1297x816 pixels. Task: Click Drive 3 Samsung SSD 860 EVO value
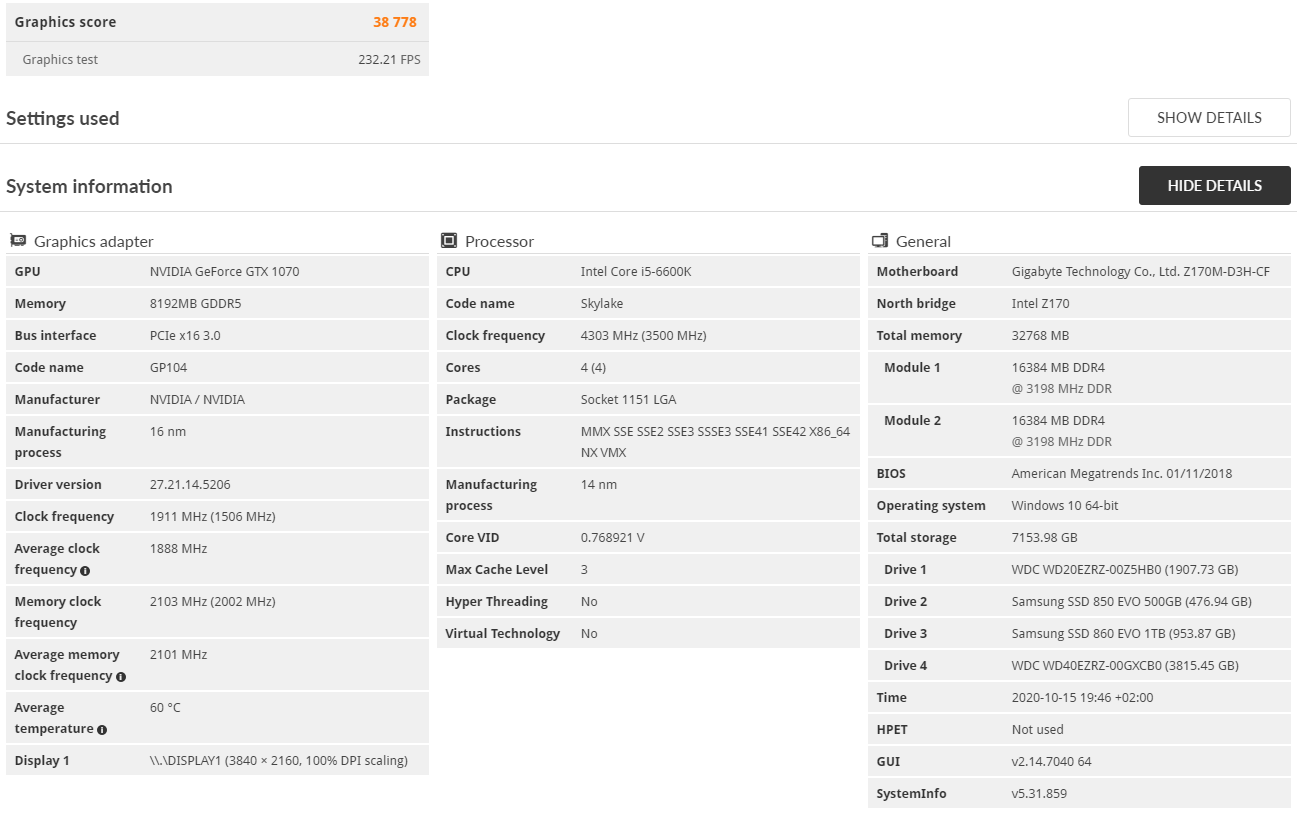click(1123, 633)
